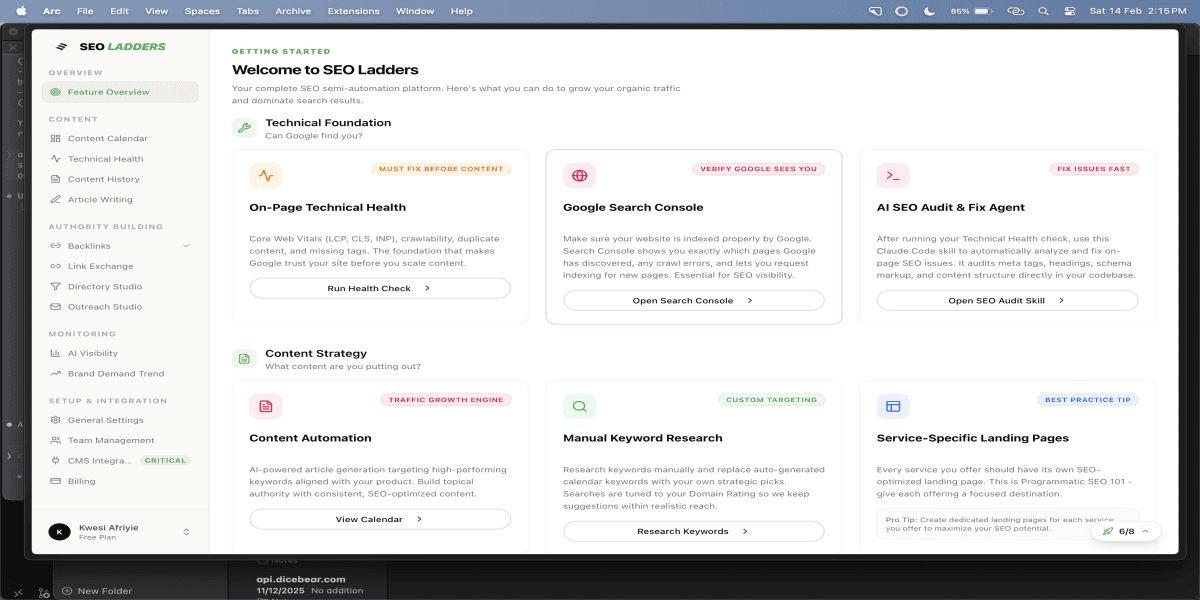Open AI Visibility under Monitoring

(92, 353)
